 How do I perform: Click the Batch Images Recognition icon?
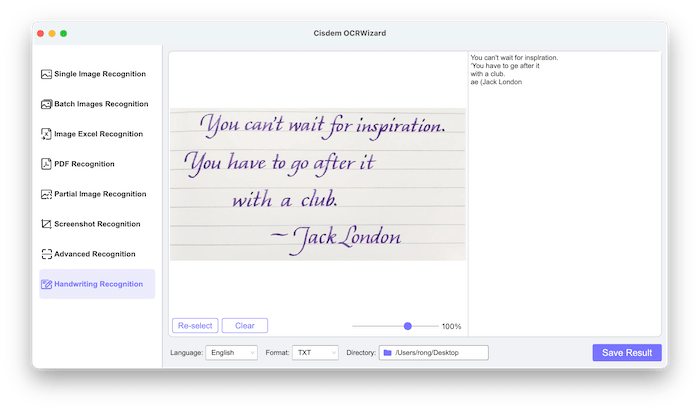(x=46, y=104)
